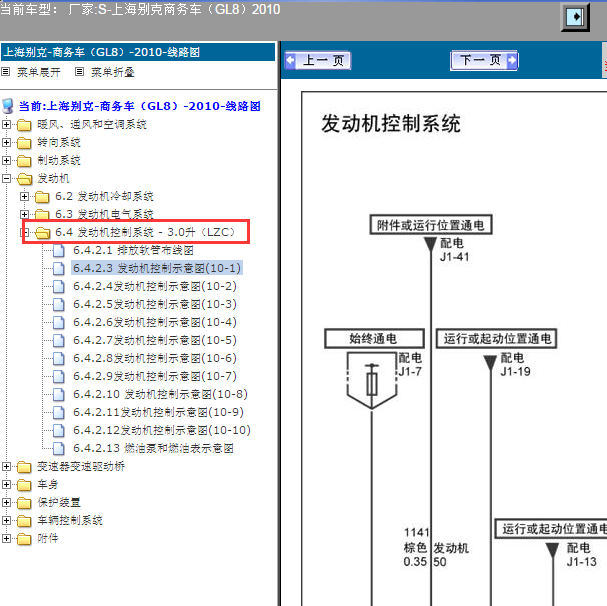Click folder icon of 附件
The height and width of the screenshot is (606, 607).
pyautogui.click(x=24, y=539)
